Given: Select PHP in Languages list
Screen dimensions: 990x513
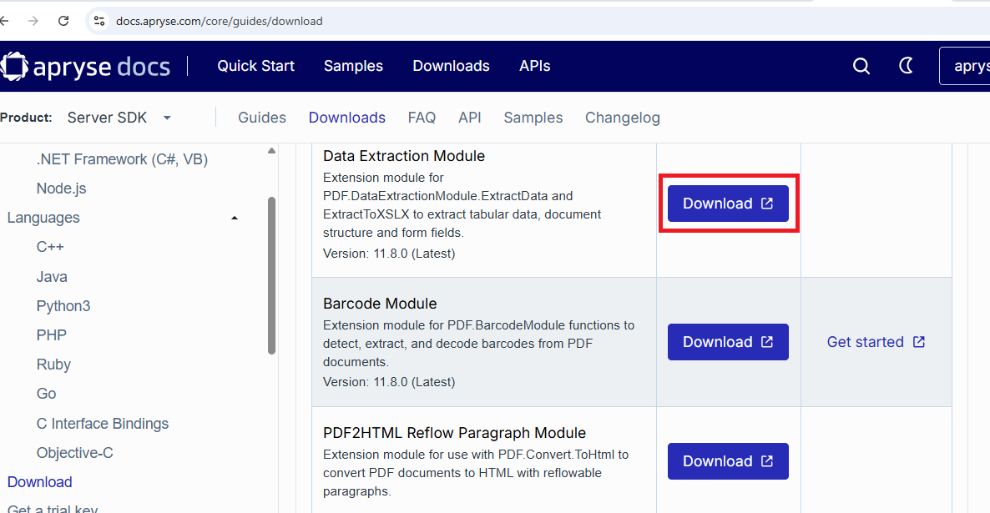Looking at the screenshot, I should [x=51, y=334].
